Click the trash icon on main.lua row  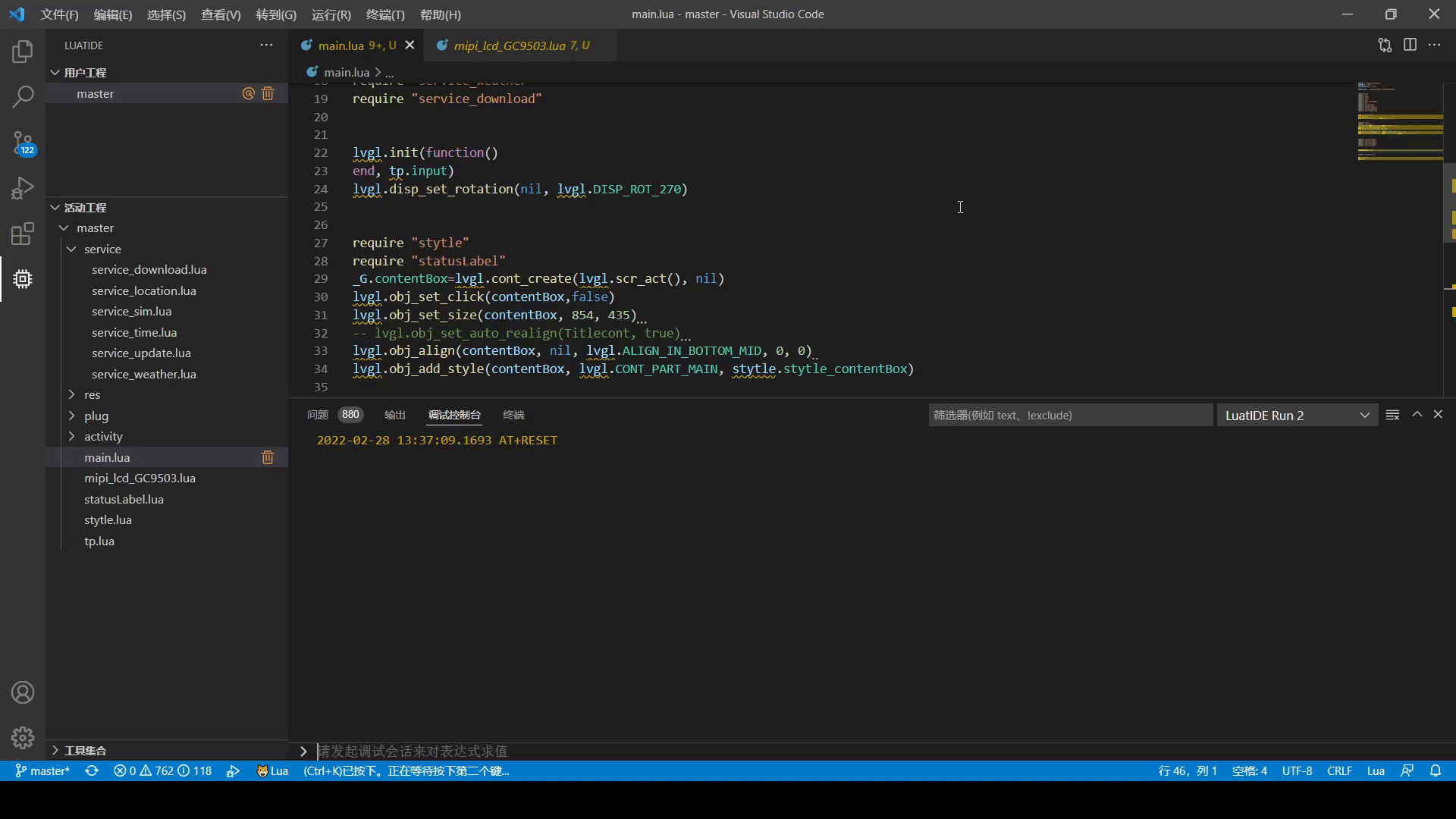pos(268,457)
